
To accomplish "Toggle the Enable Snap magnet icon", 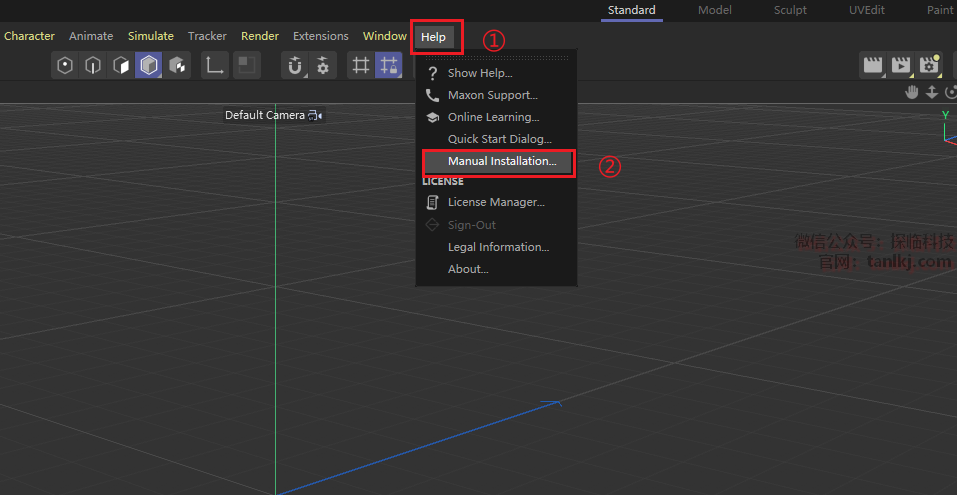I will pyautogui.click(x=295, y=66).
